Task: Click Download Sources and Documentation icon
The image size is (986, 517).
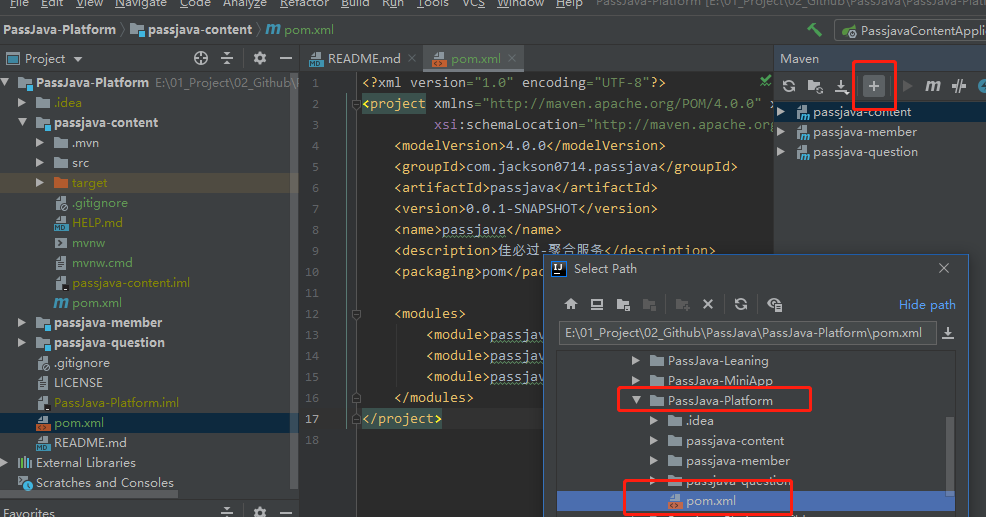Action: (842, 86)
